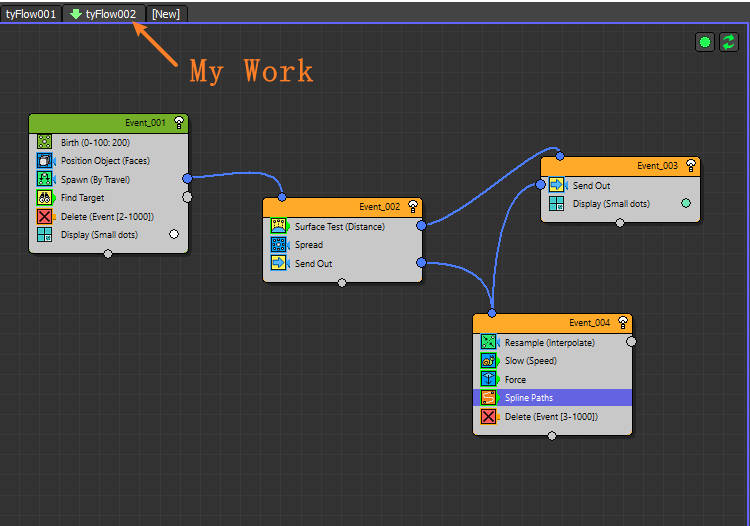Toggle Event_003 lightbulb enable icon

tap(691, 165)
